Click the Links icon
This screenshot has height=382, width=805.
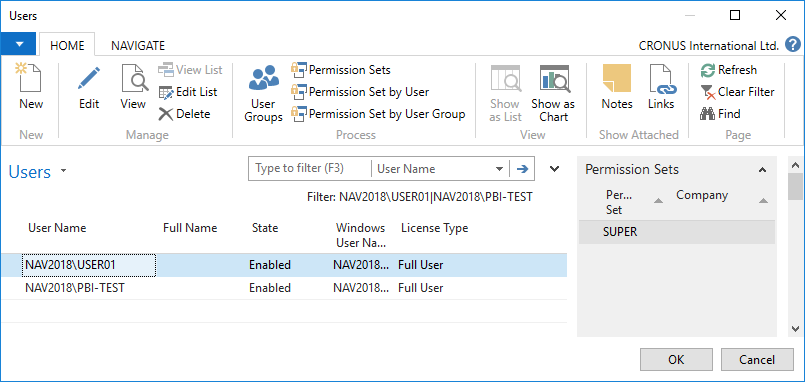click(661, 78)
